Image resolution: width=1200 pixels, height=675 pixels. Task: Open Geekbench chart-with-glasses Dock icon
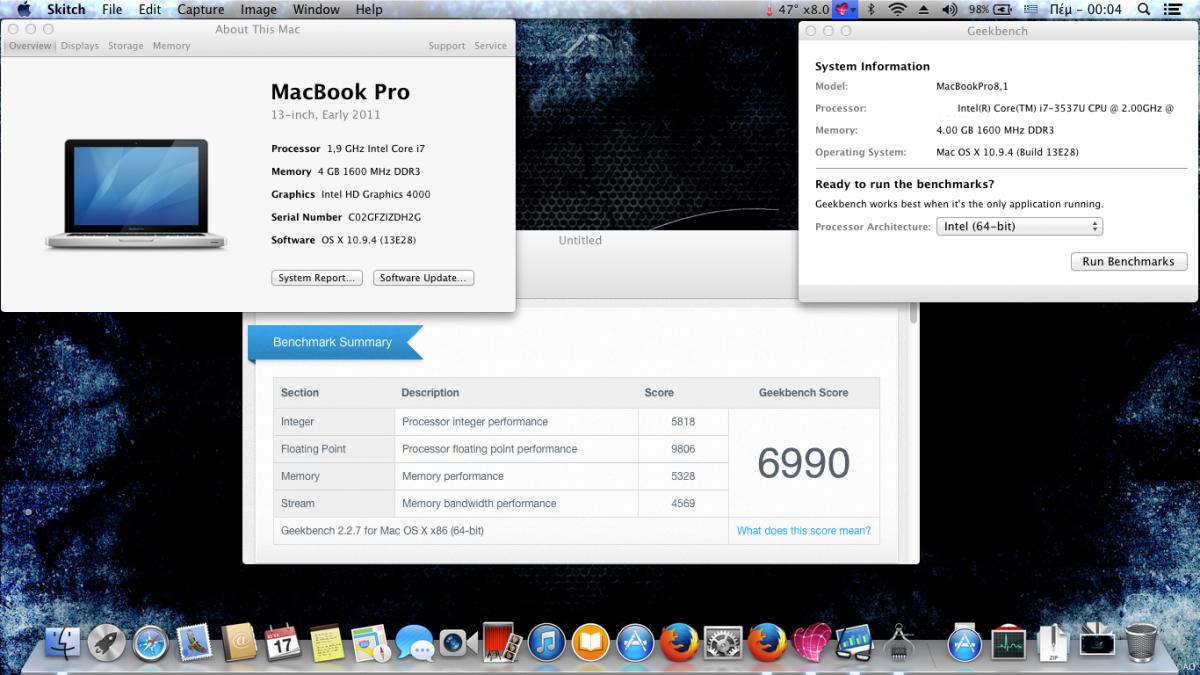click(855, 642)
